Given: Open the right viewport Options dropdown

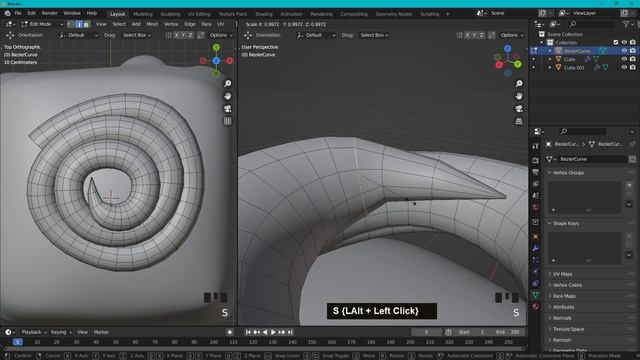Looking at the screenshot, I should pos(512,35).
